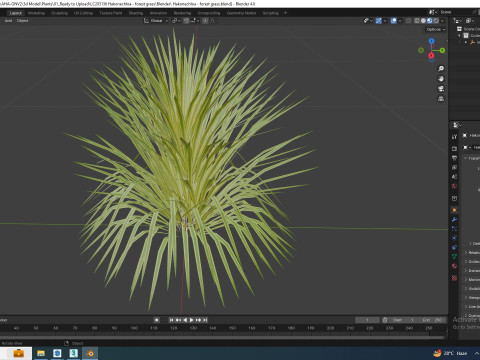
Task: Switch to the Modeling workspace tab
Action: click(x=36, y=13)
